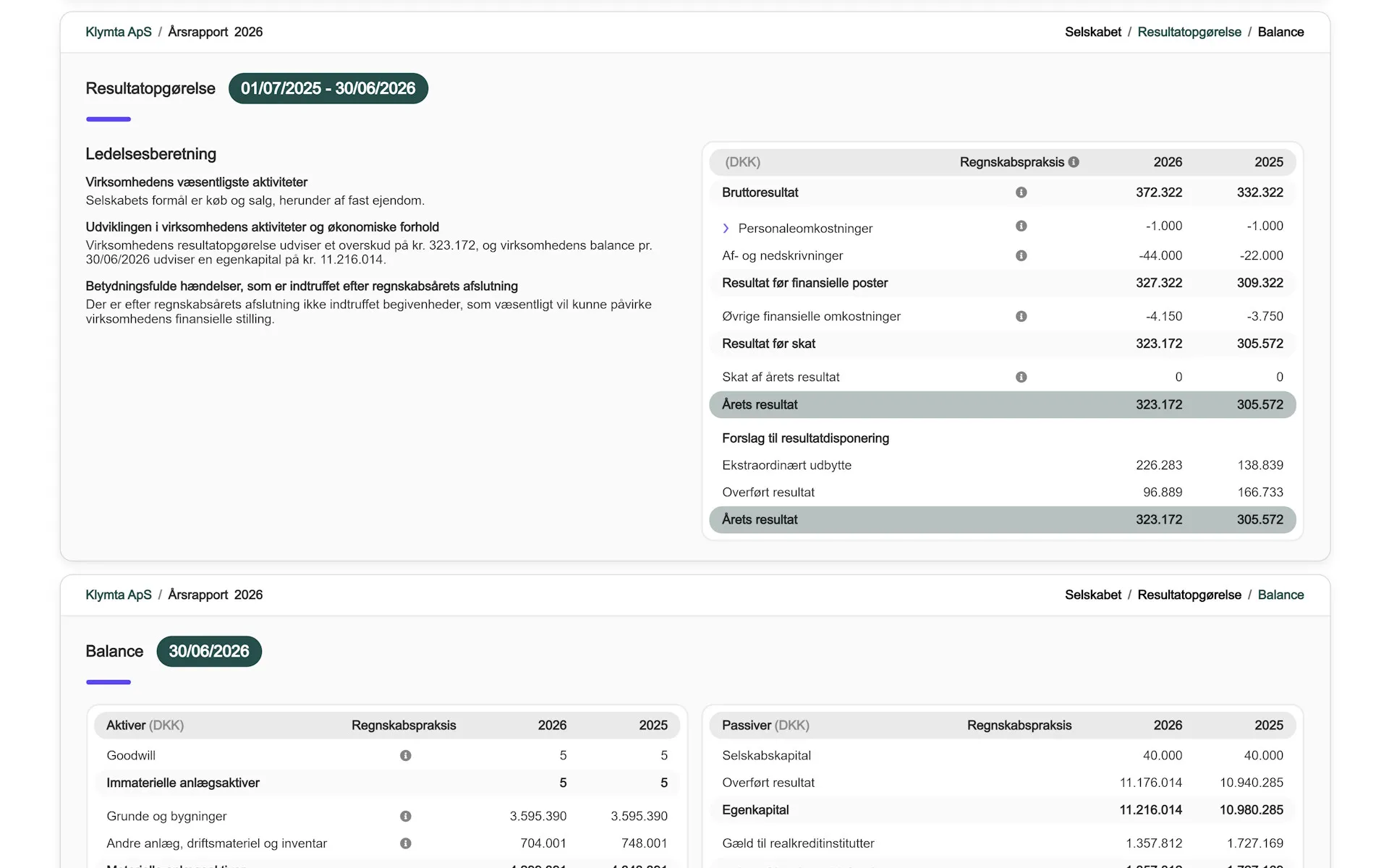Image resolution: width=1389 pixels, height=868 pixels.
Task: Click Egenkapital 2026 value 11.216.014
Action: [x=1150, y=810]
